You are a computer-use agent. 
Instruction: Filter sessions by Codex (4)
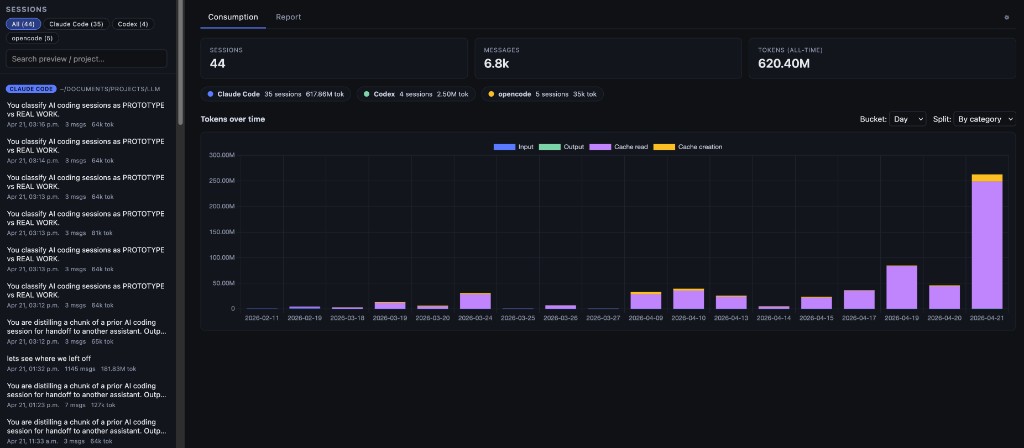(132, 23)
